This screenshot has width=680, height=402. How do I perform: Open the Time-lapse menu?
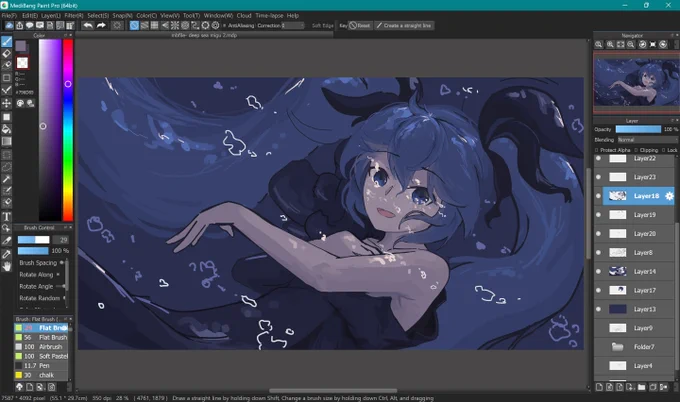(269, 15)
